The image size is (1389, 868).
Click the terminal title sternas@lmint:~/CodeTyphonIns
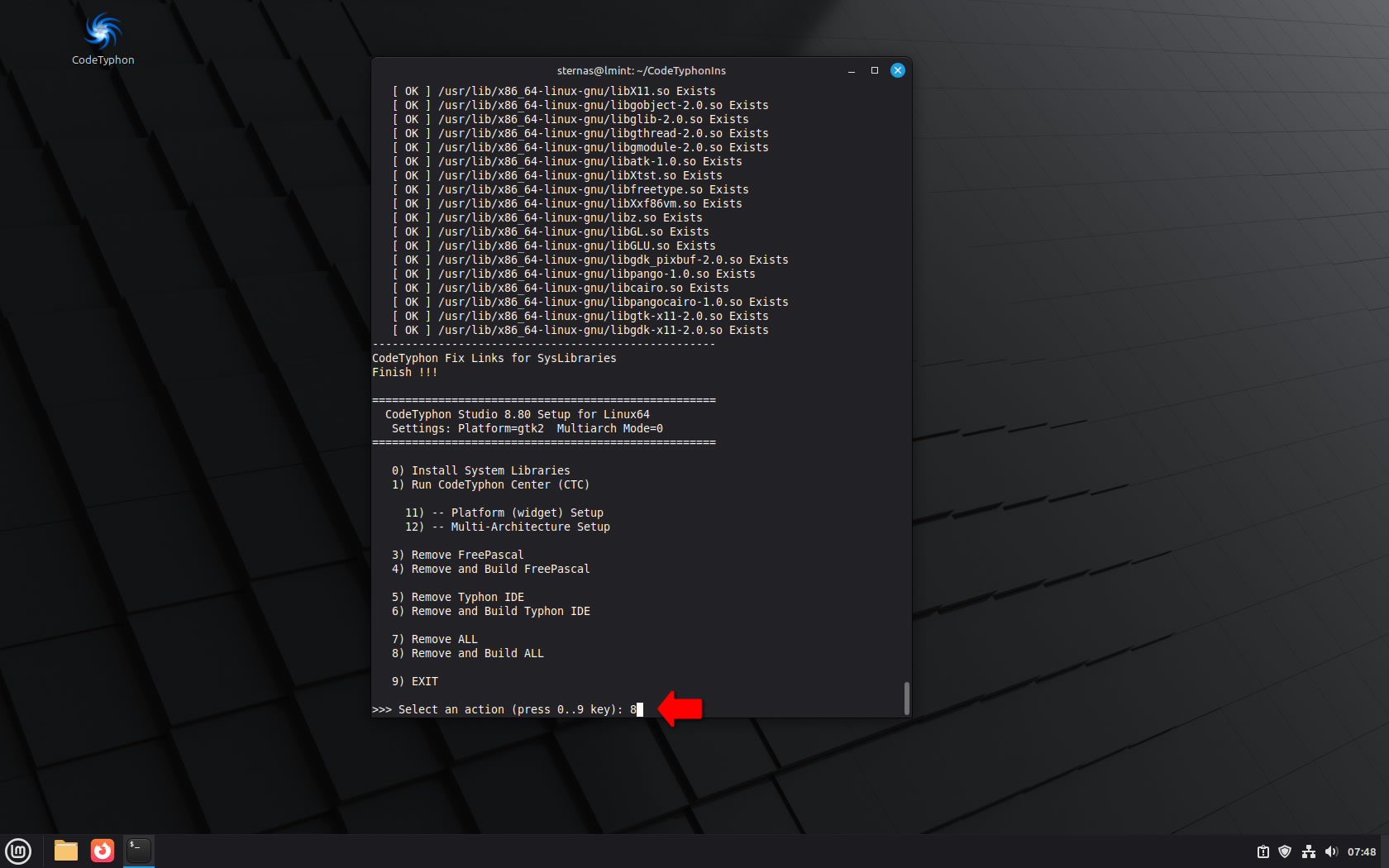(x=642, y=70)
